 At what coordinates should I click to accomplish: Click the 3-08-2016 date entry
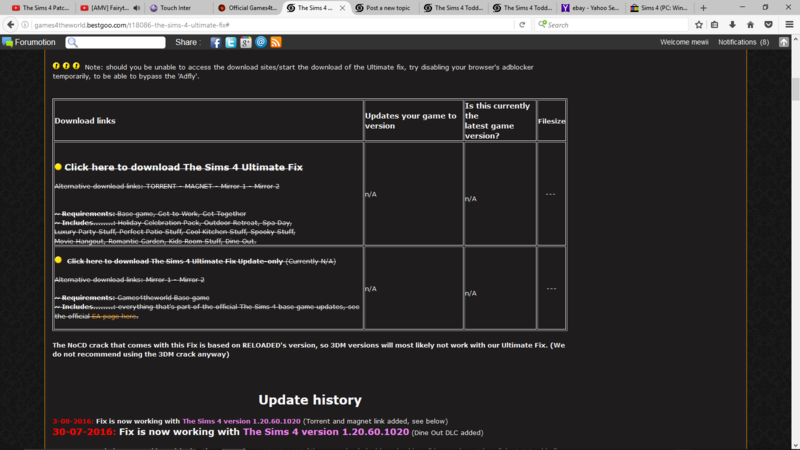click(x=73, y=421)
